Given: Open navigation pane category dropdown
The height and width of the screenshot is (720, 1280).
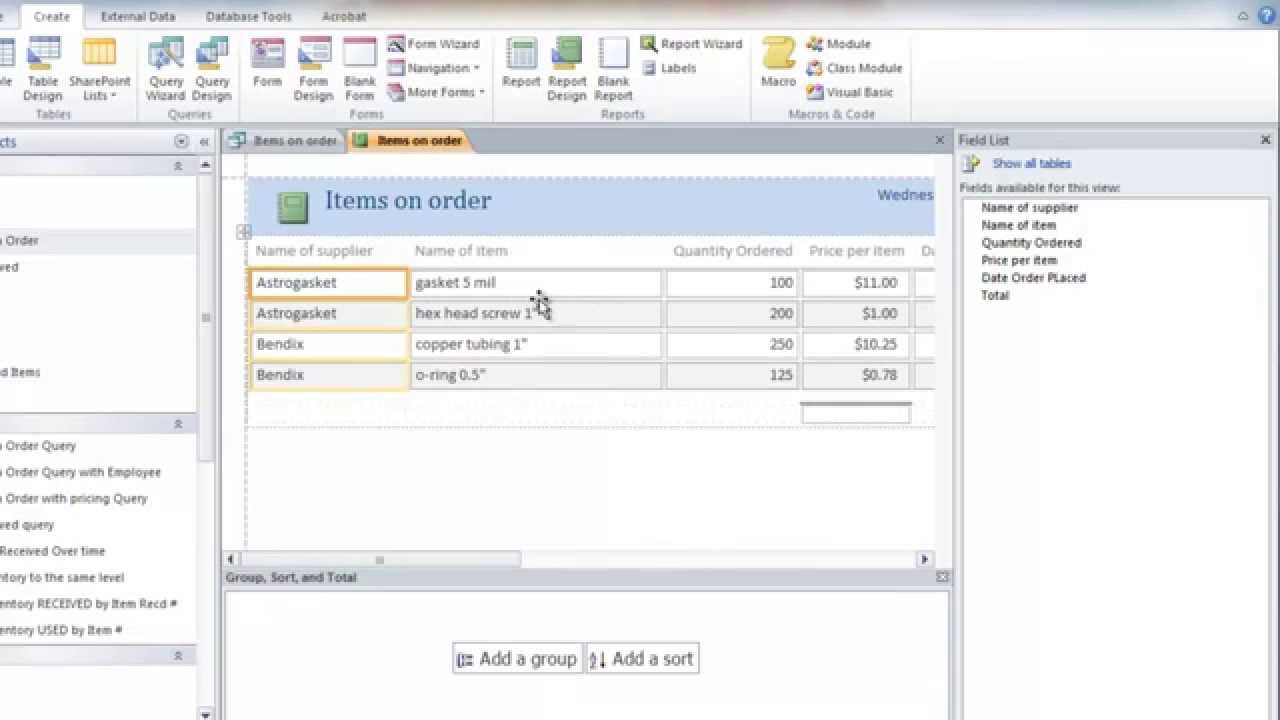Looking at the screenshot, I should (x=181, y=142).
